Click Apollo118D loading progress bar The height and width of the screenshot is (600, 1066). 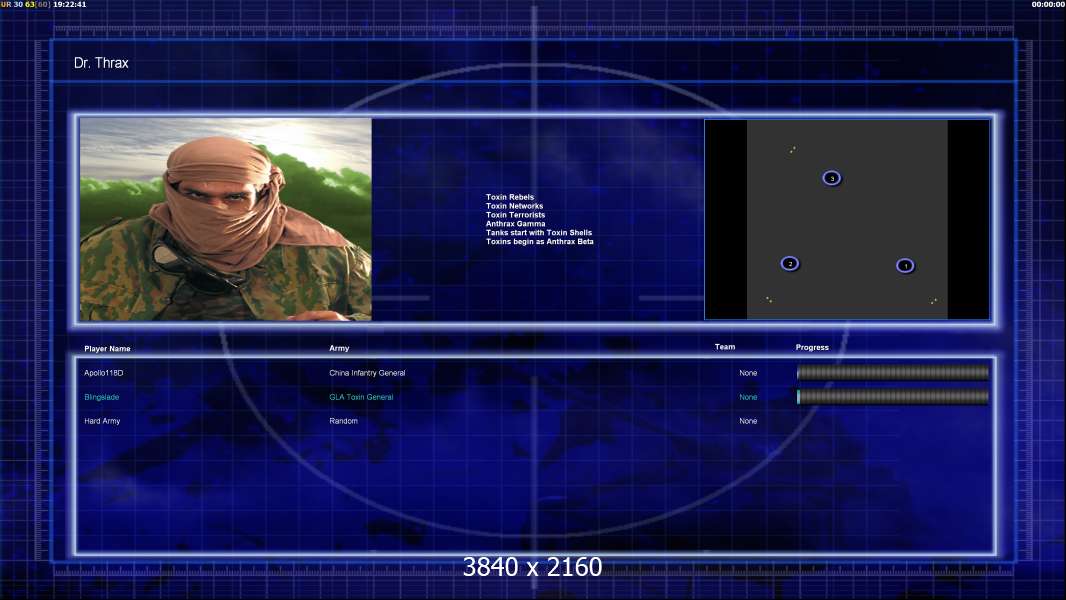pyautogui.click(x=893, y=372)
